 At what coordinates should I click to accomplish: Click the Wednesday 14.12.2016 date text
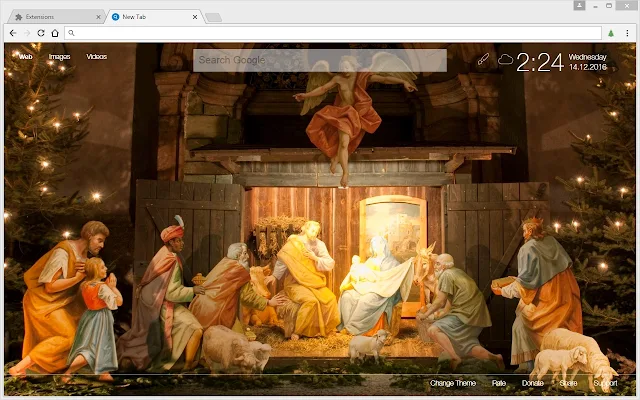point(588,62)
